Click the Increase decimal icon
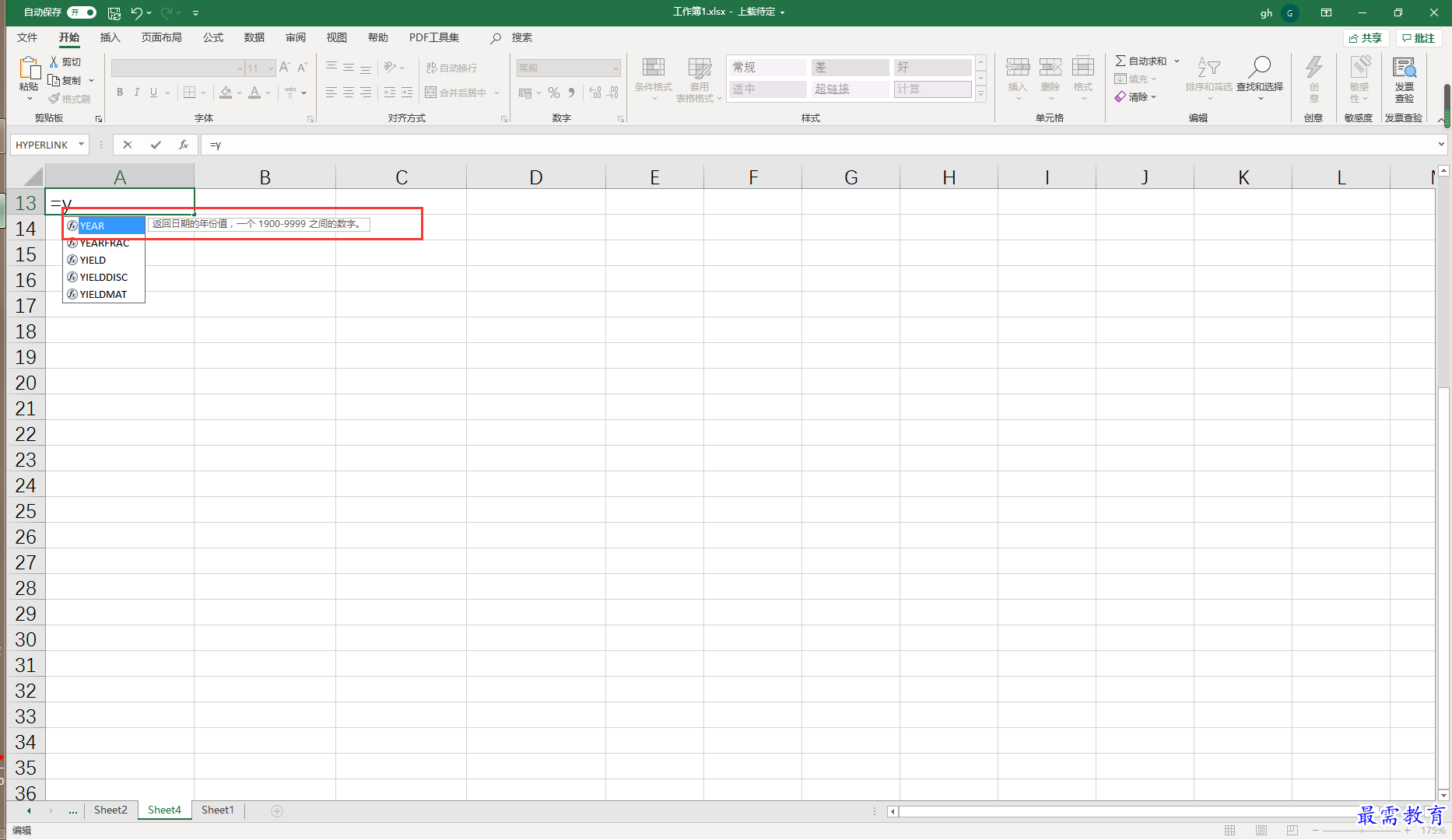Screen dimensions: 1452x840 [x=595, y=93]
